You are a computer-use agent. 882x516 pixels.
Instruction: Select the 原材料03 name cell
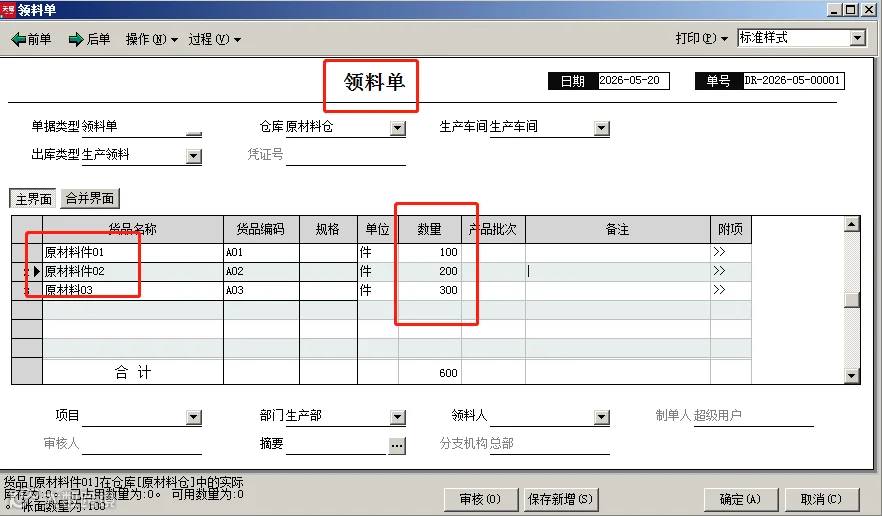[x=133, y=290]
